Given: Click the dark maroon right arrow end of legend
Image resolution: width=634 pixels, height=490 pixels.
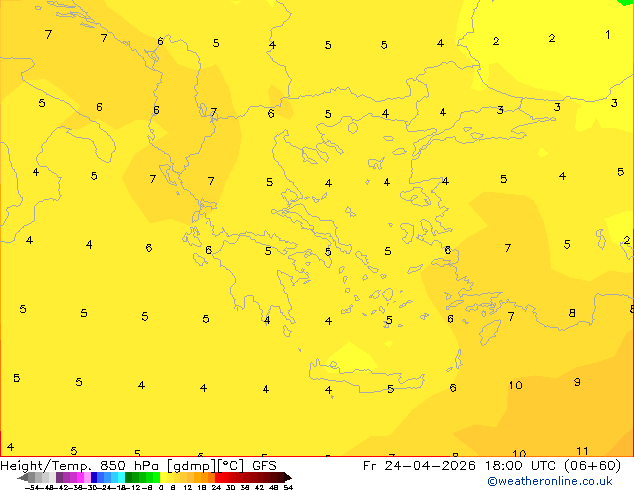Looking at the screenshot, I should click(288, 477).
